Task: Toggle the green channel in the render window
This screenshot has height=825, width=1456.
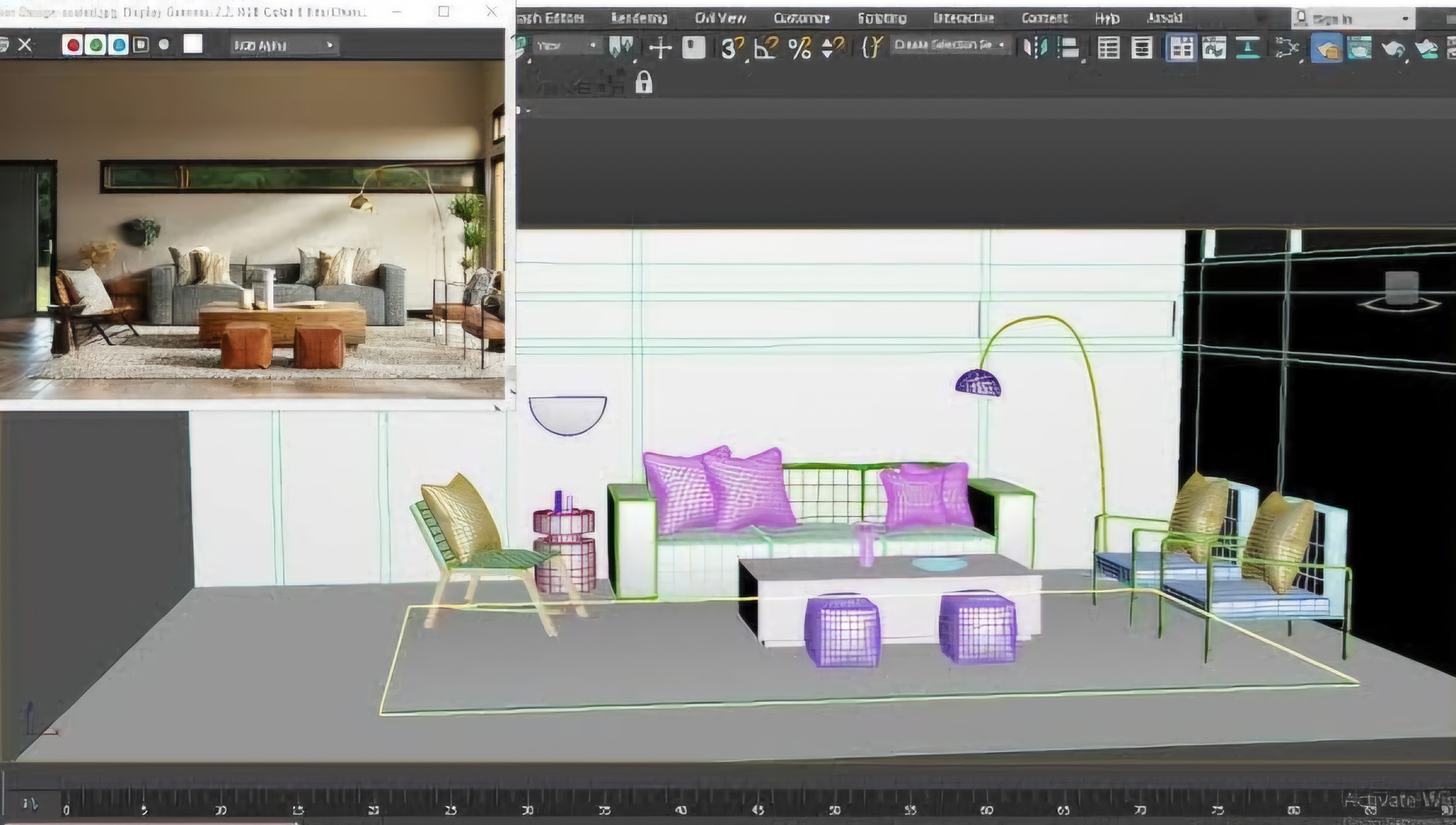Action: pyautogui.click(x=95, y=45)
